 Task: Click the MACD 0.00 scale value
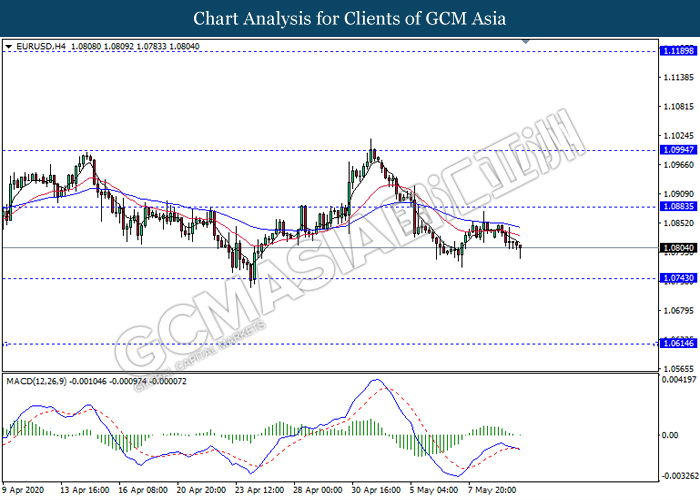[x=670, y=435]
